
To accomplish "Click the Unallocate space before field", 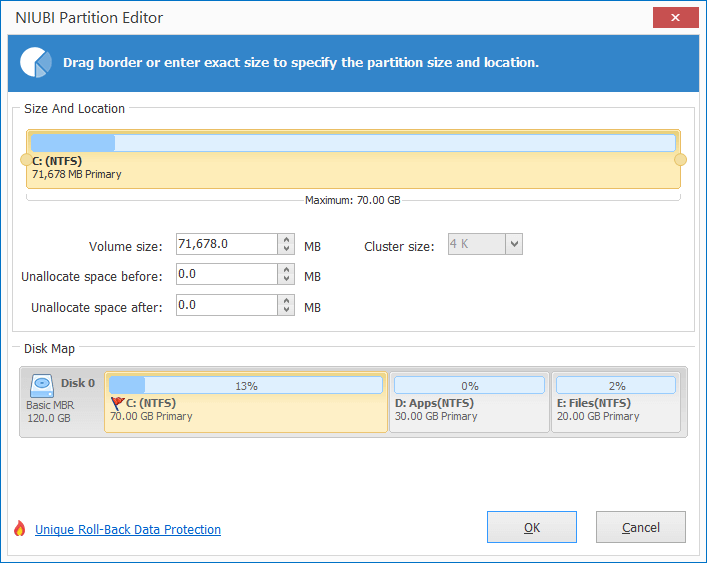I will (x=227, y=274).
